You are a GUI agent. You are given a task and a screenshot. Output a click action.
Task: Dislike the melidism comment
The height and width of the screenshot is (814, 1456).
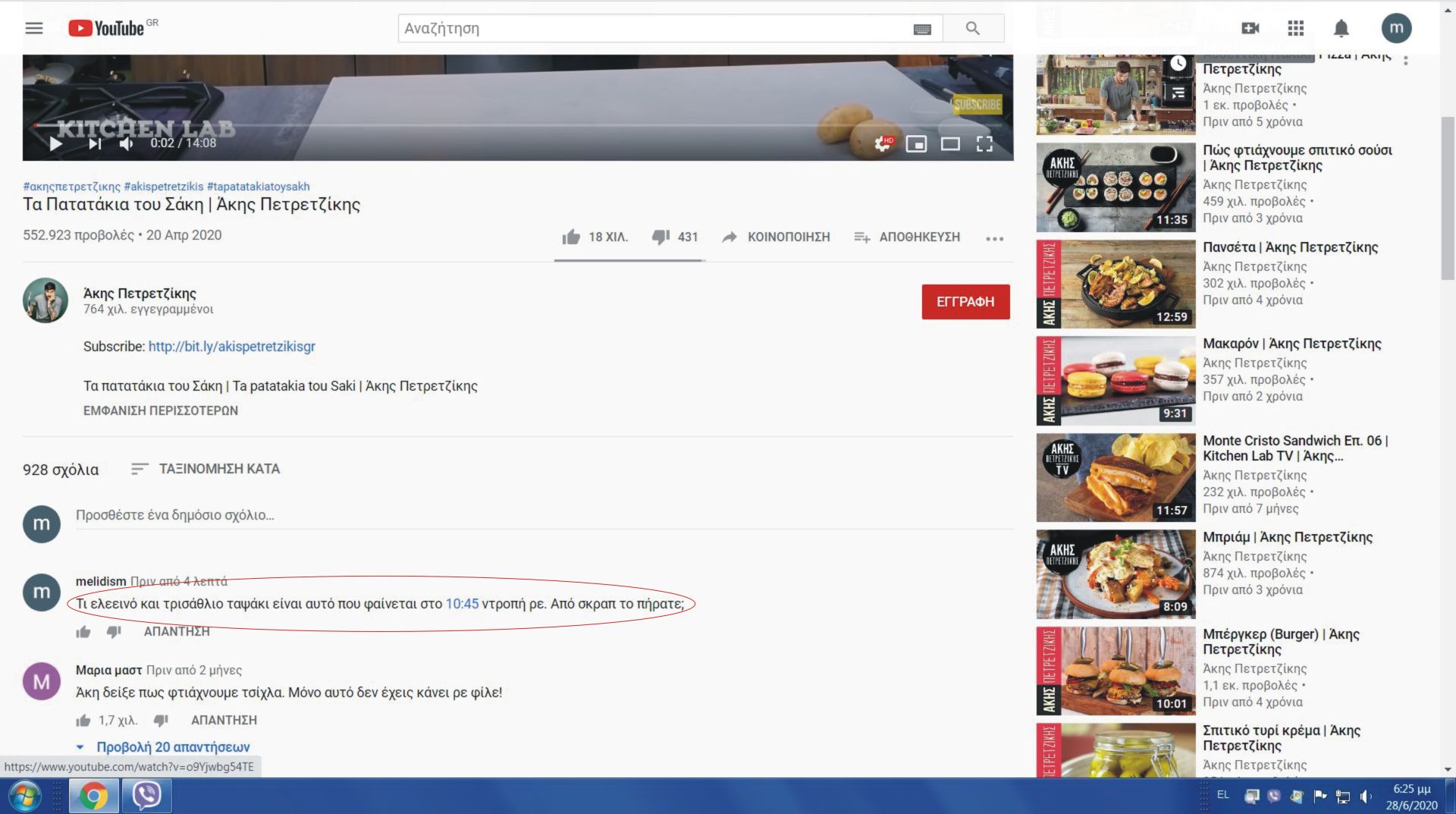point(114,631)
